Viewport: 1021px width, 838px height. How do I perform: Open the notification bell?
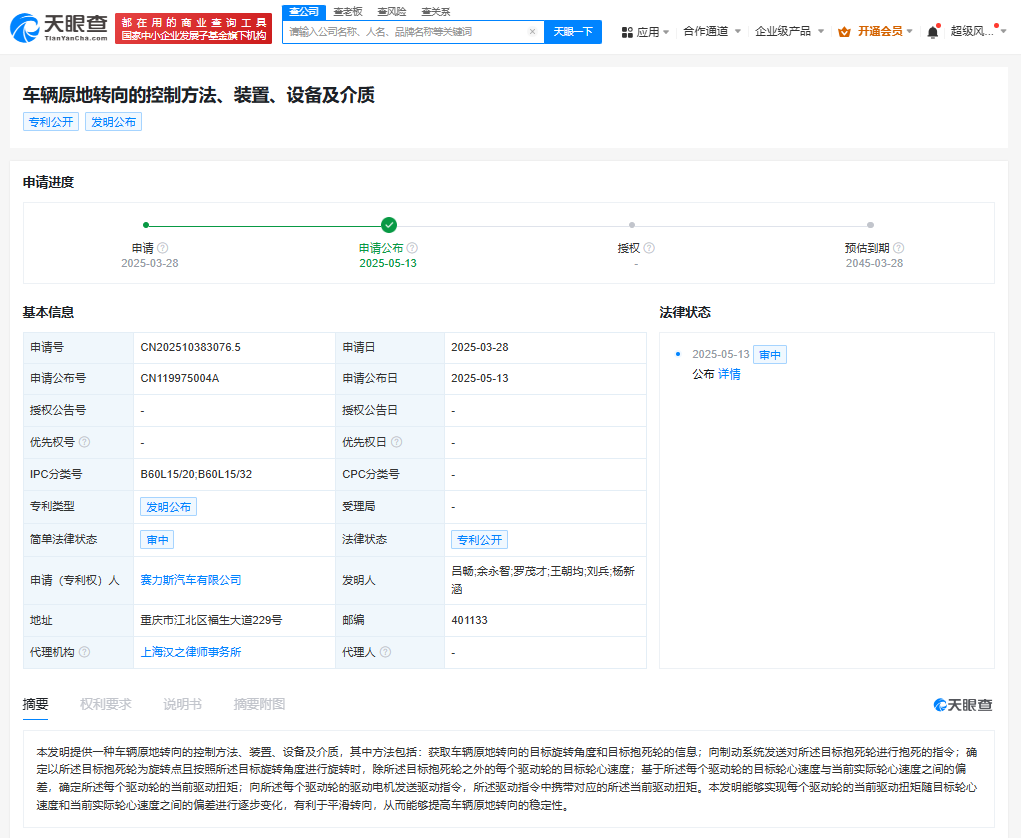pos(932,32)
